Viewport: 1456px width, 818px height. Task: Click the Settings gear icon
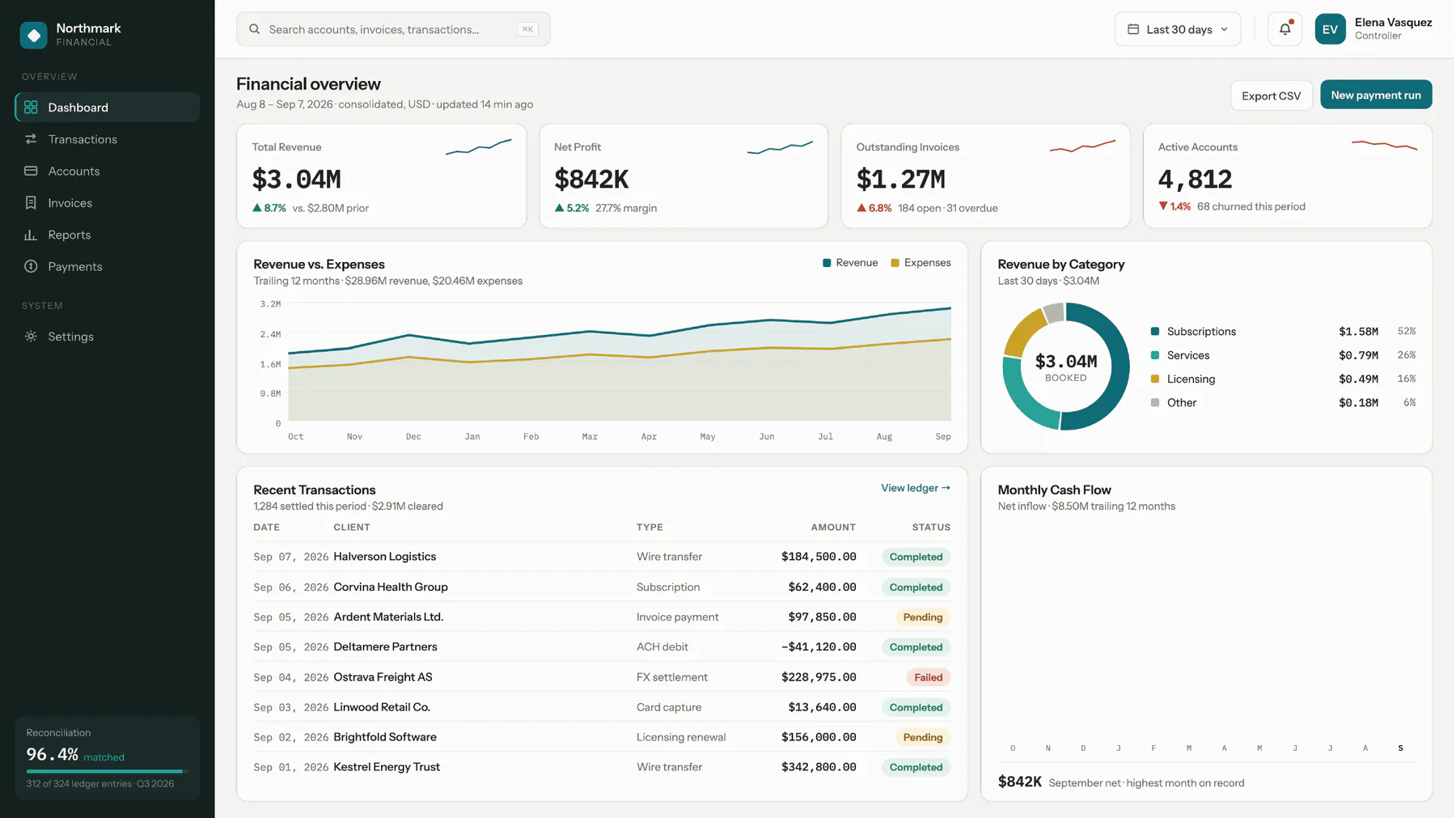[x=31, y=337]
